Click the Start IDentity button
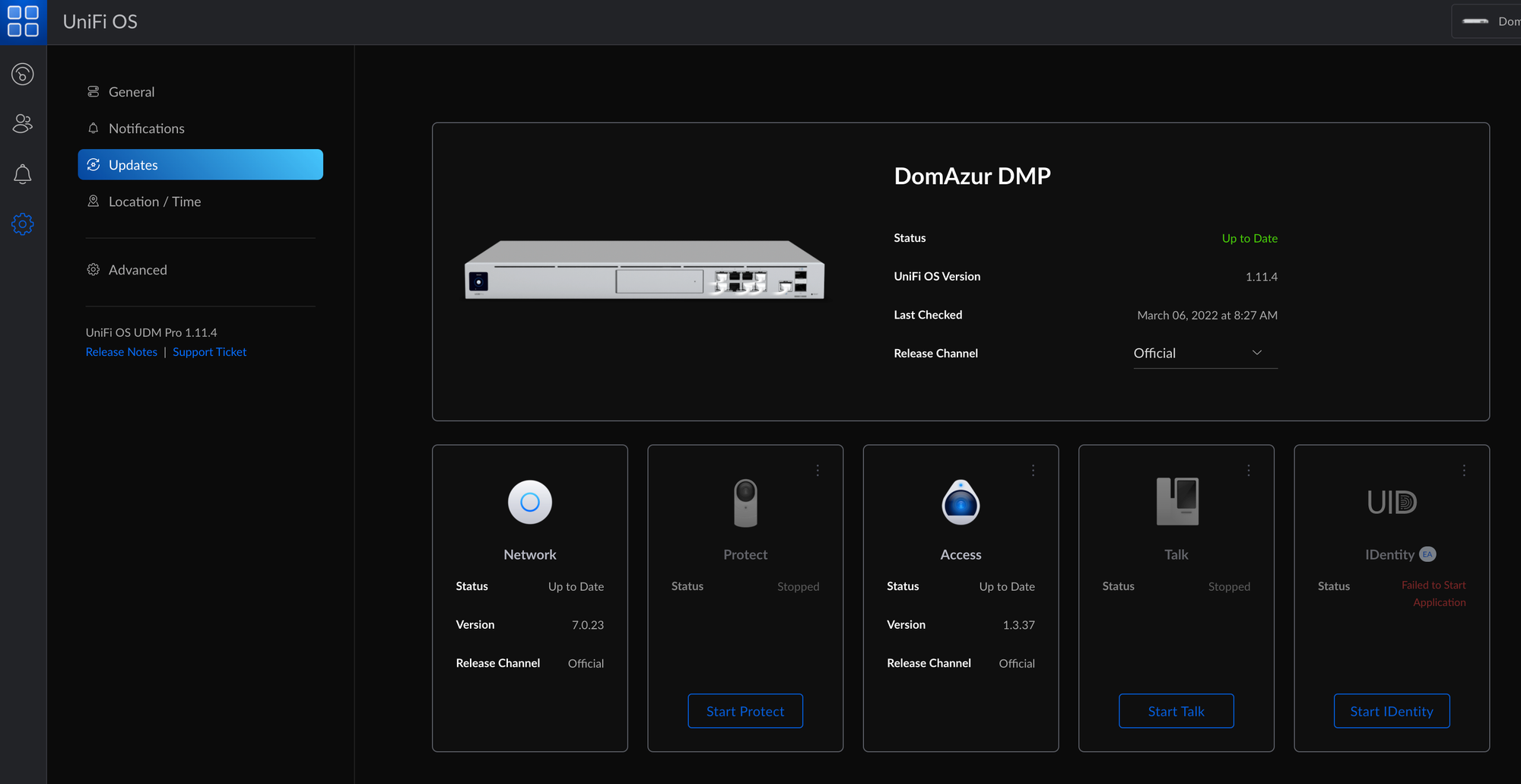Screen dimensions: 1521x784 coord(1392,711)
